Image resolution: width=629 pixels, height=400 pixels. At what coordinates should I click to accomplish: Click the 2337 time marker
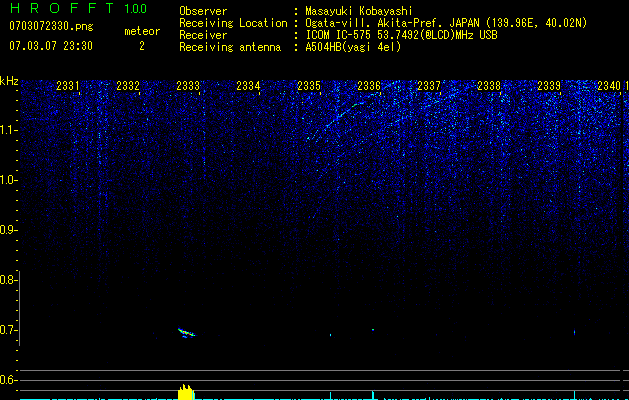429,86
